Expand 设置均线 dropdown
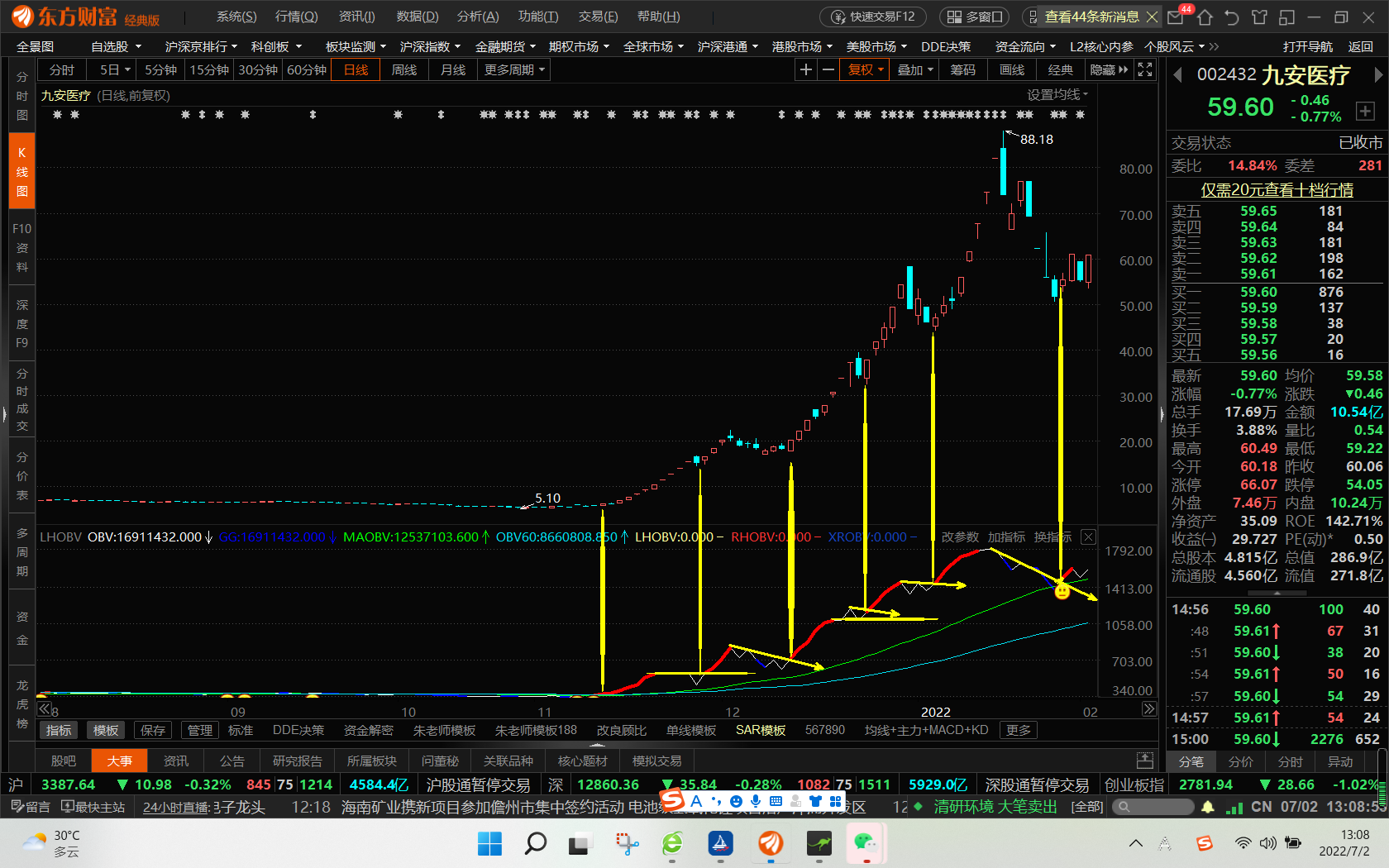1389x868 pixels. tap(1057, 95)
